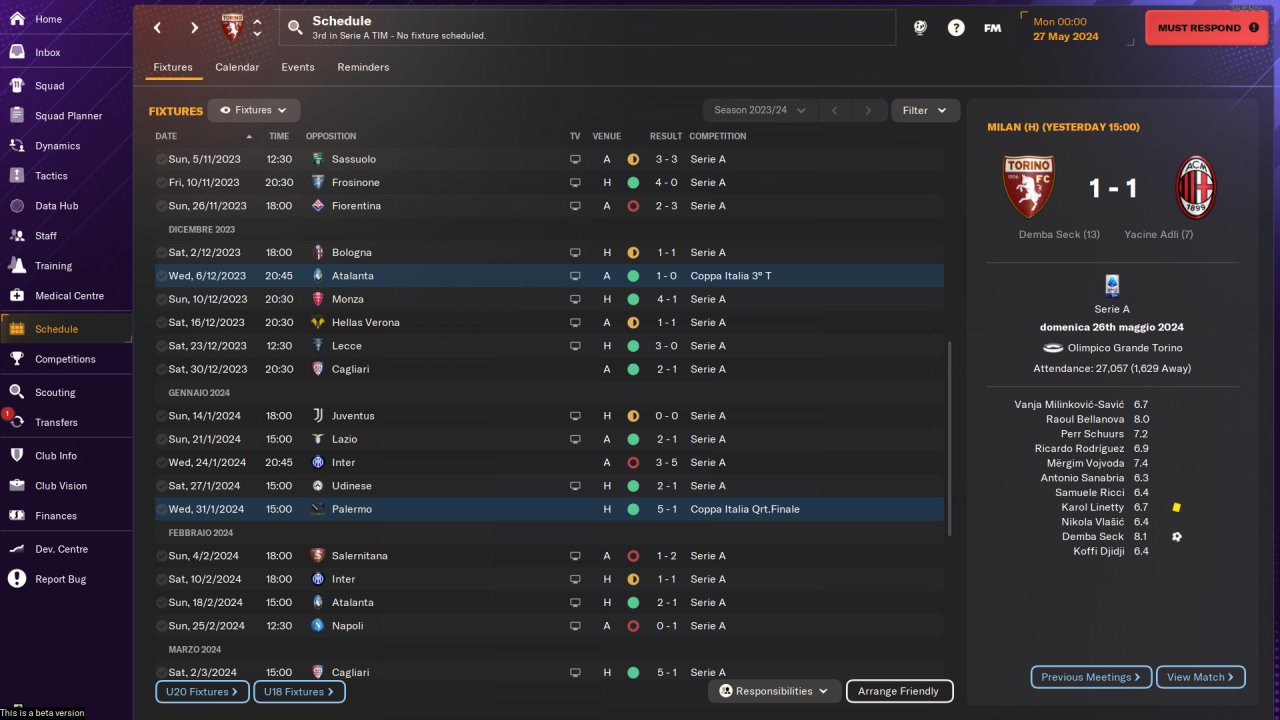The height and width of the screenshot is (720, 1280).
Task: Switch to the Calendar tab
Action: 237,67
